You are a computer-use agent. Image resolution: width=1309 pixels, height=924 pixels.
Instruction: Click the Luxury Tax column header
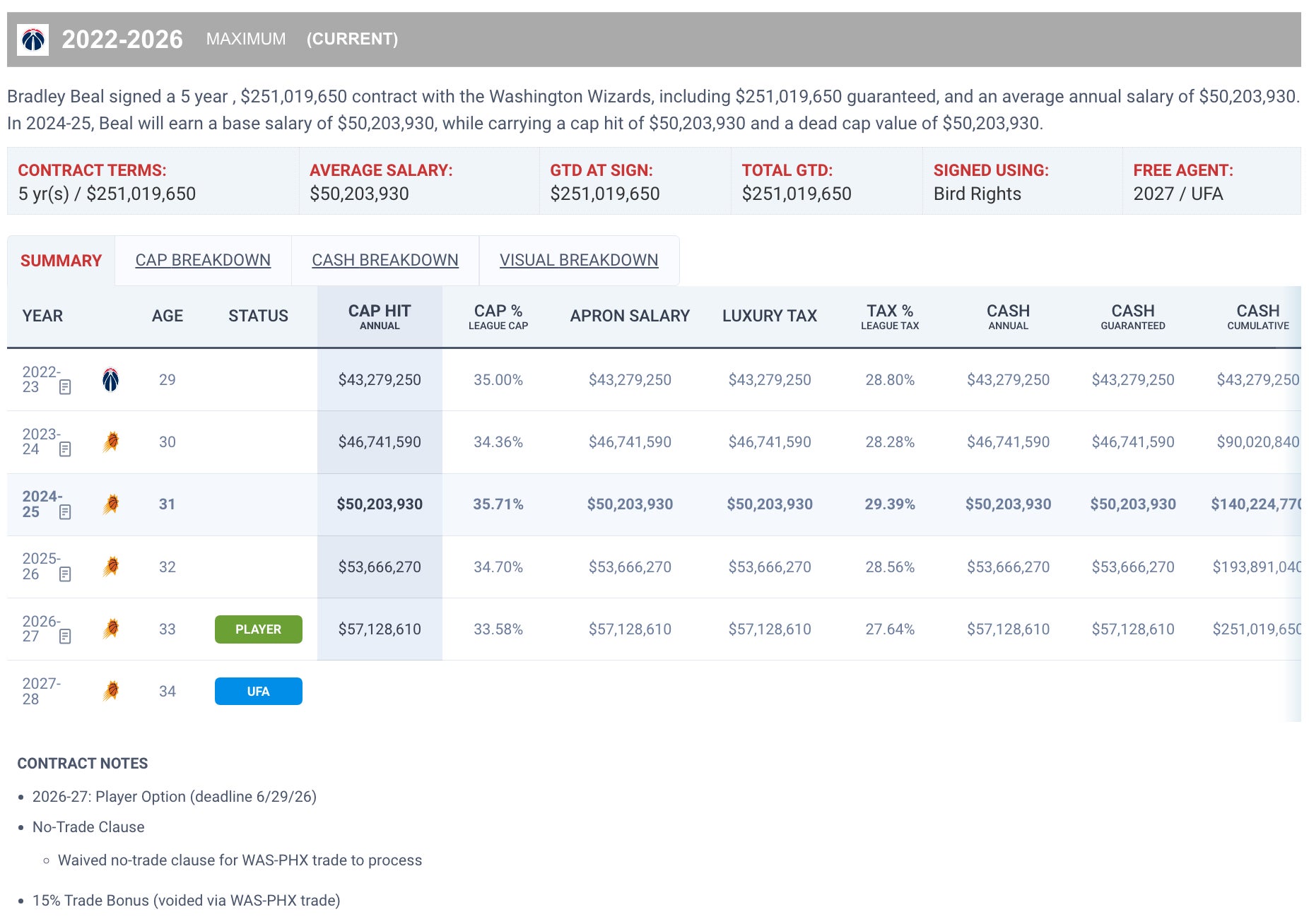point(769,316)
